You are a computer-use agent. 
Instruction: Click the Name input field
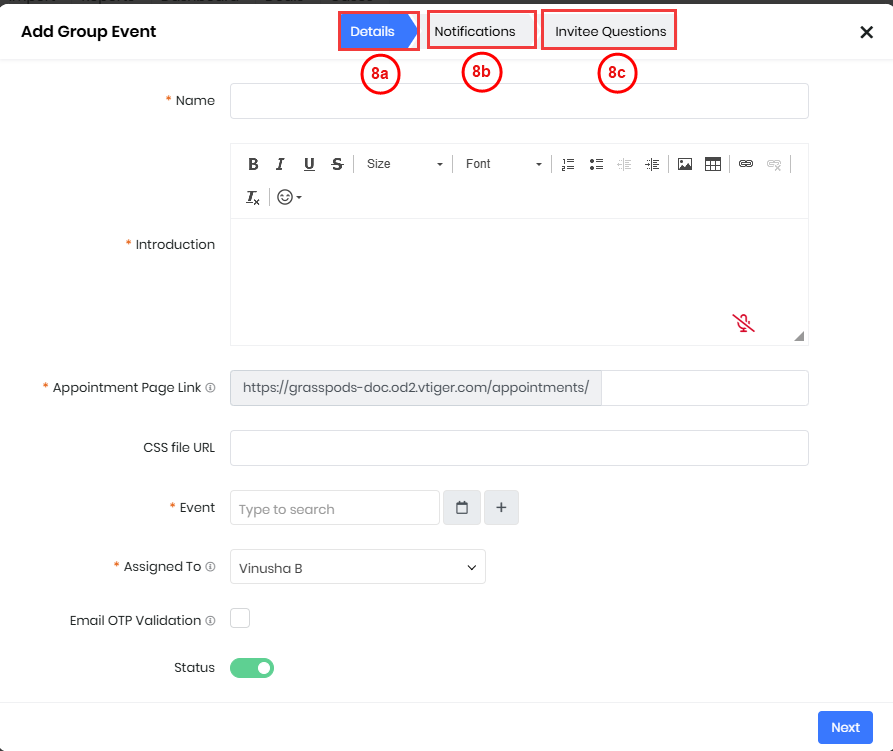(x=519, y=101)
